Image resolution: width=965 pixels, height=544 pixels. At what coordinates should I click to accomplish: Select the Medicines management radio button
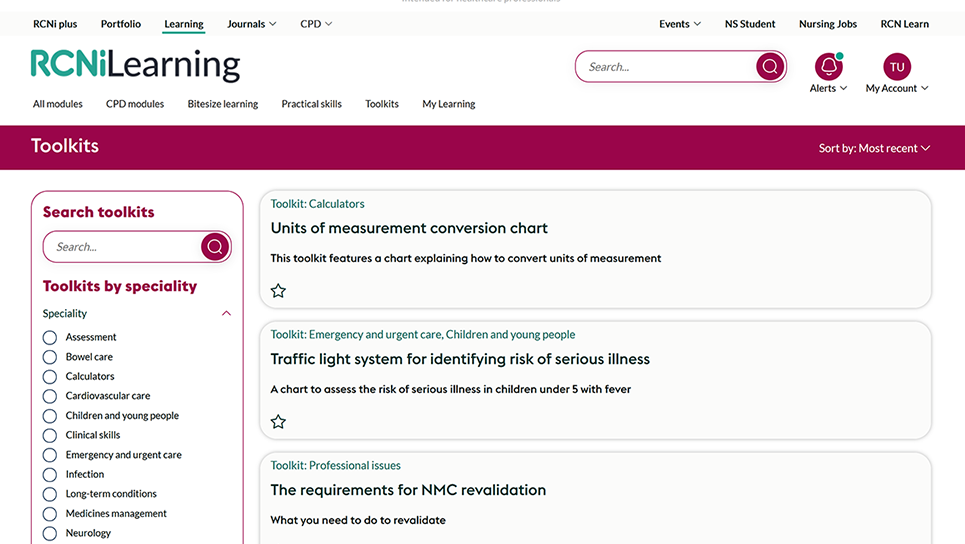(x=50, y=514)
